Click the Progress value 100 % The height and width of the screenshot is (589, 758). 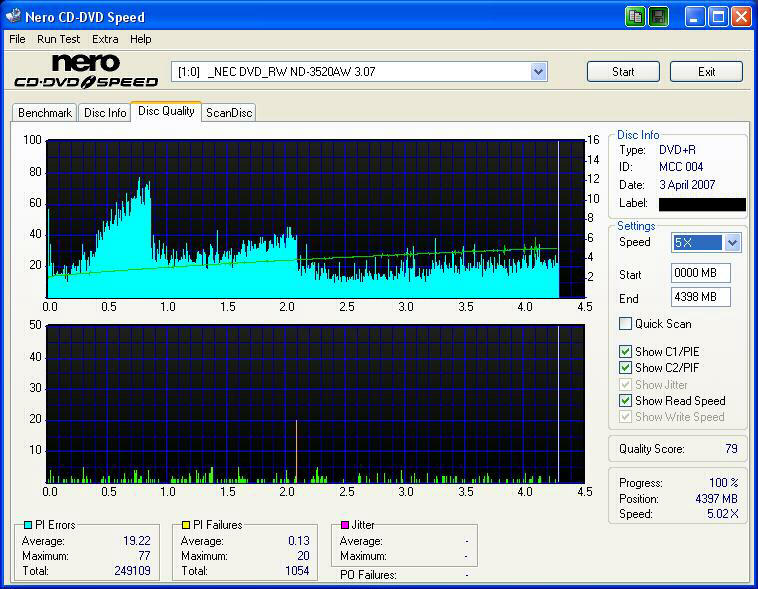(724, 483)
